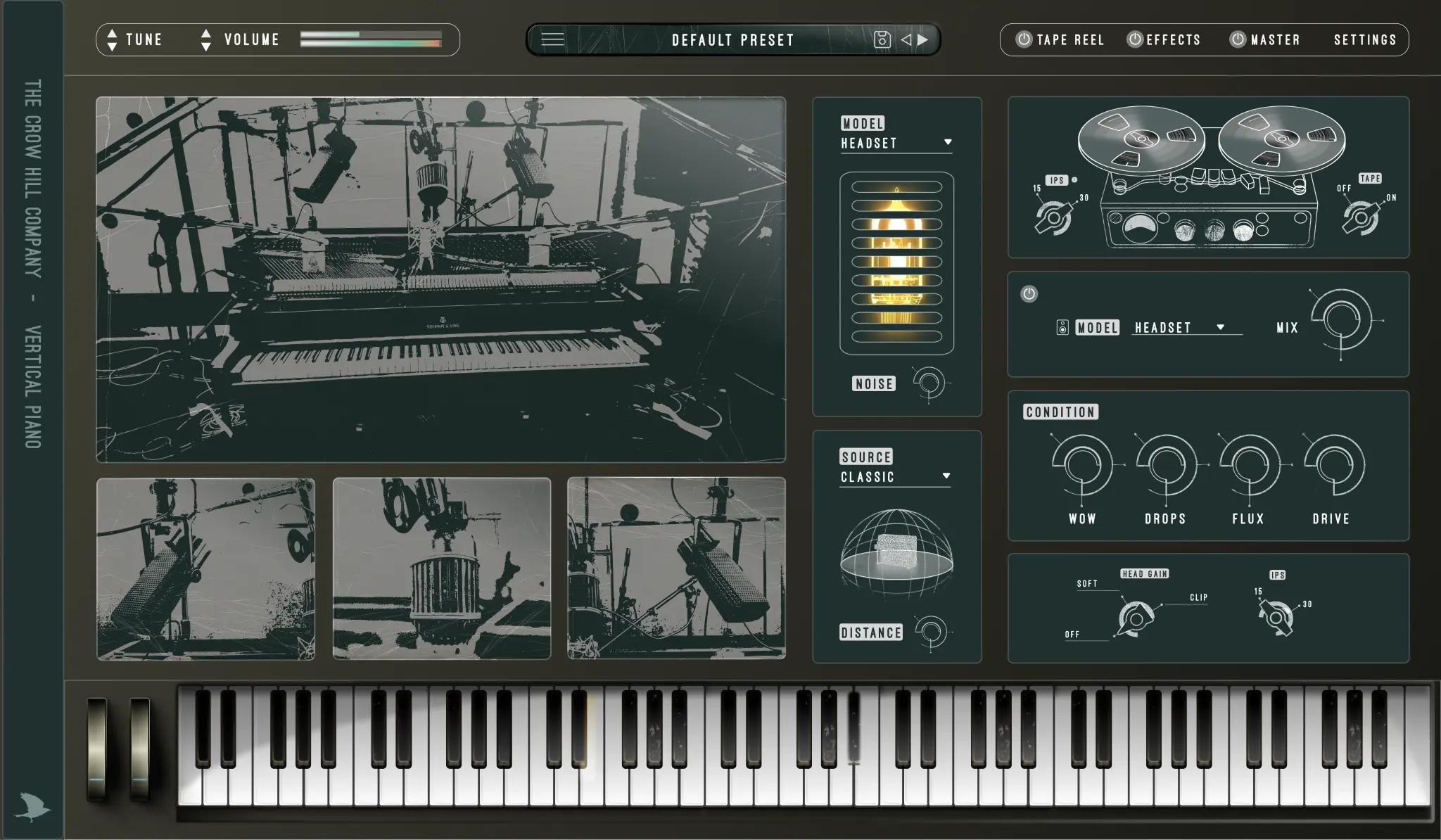Toggle the Tape Reel power button

click(x=1024, y=39)
